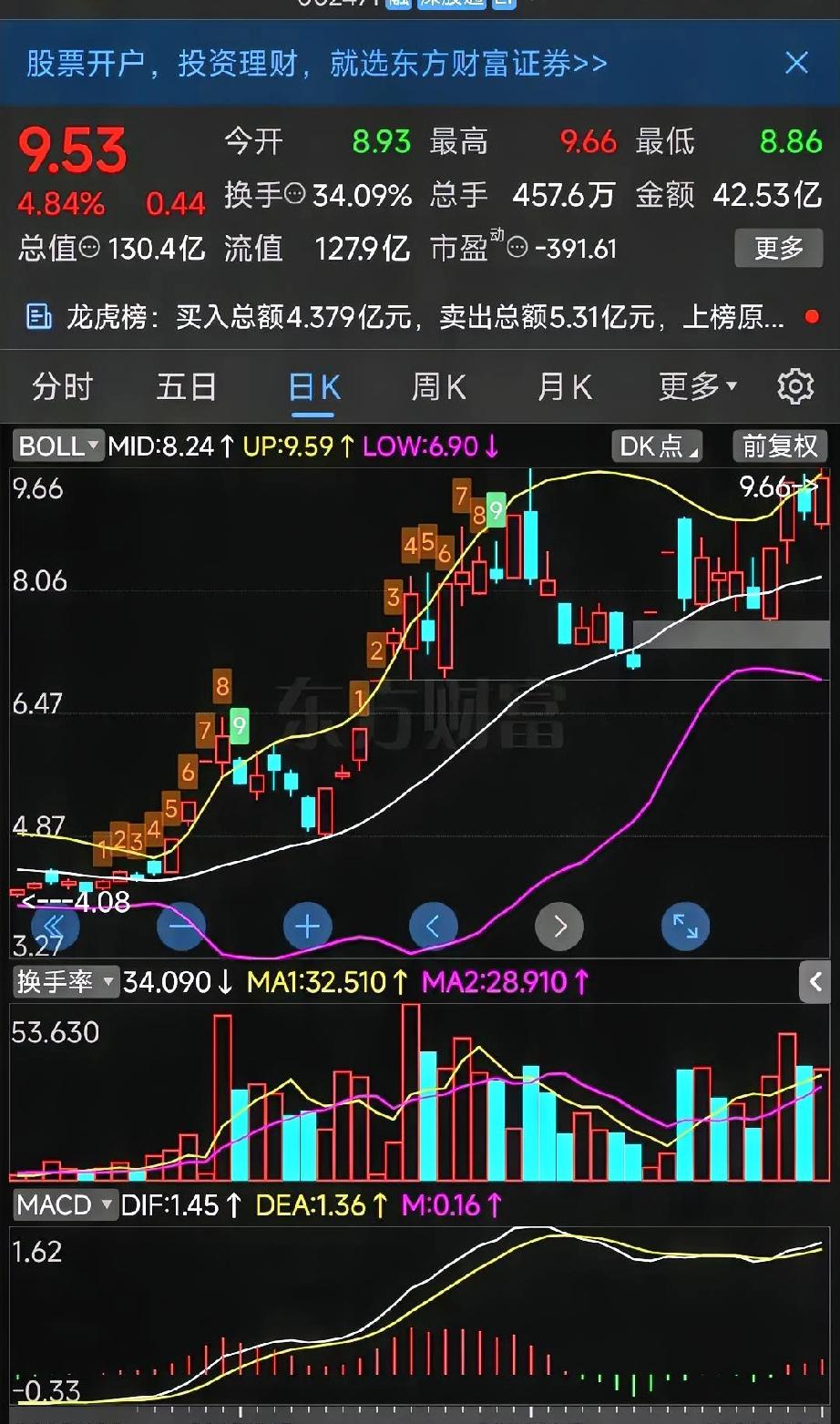Viewport: 840px width, 1424px height.
Task: Dismiss the account-opening promo banner
Action: click(796, 62)
